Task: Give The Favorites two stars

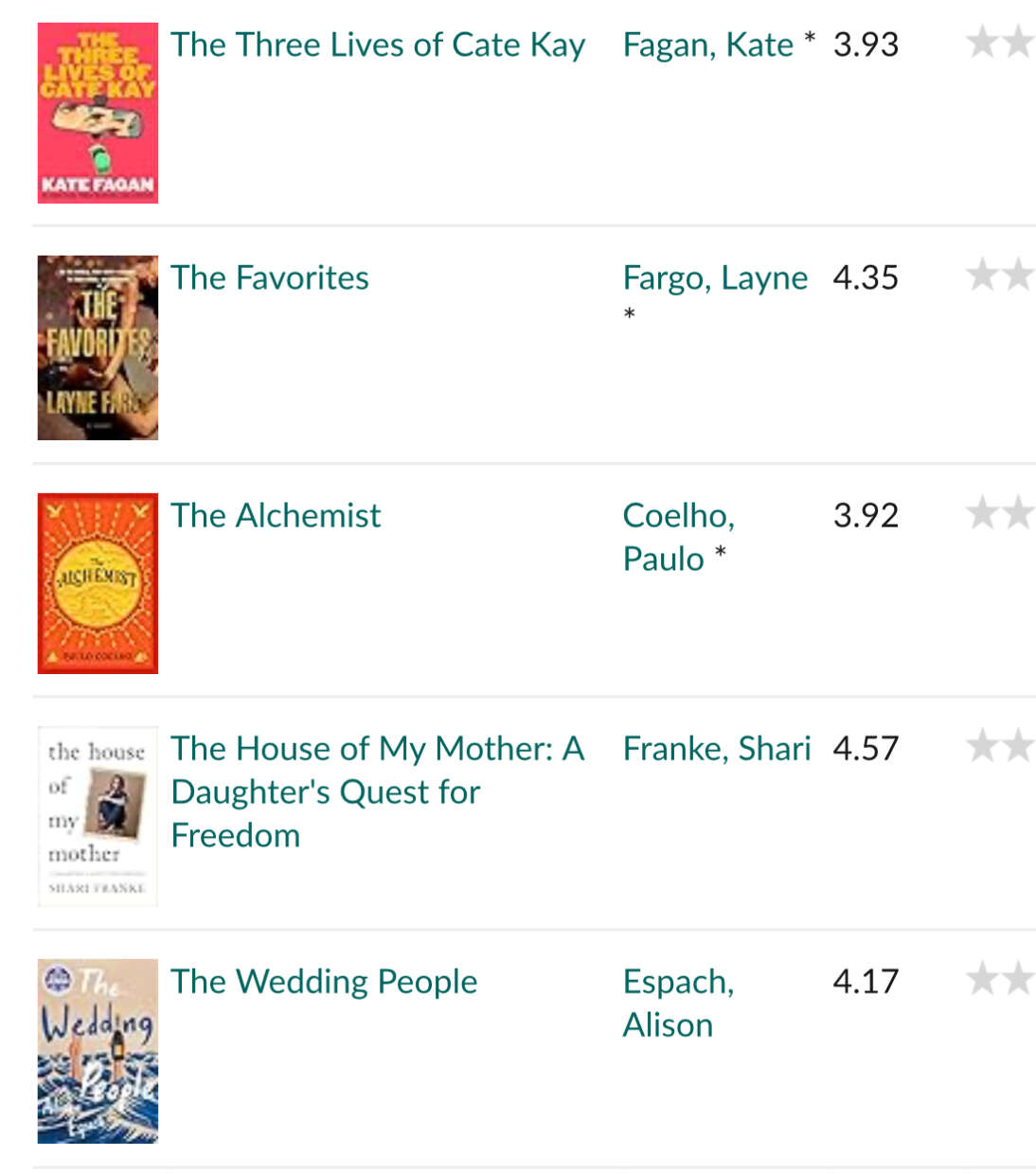Action: (1018, 275)
